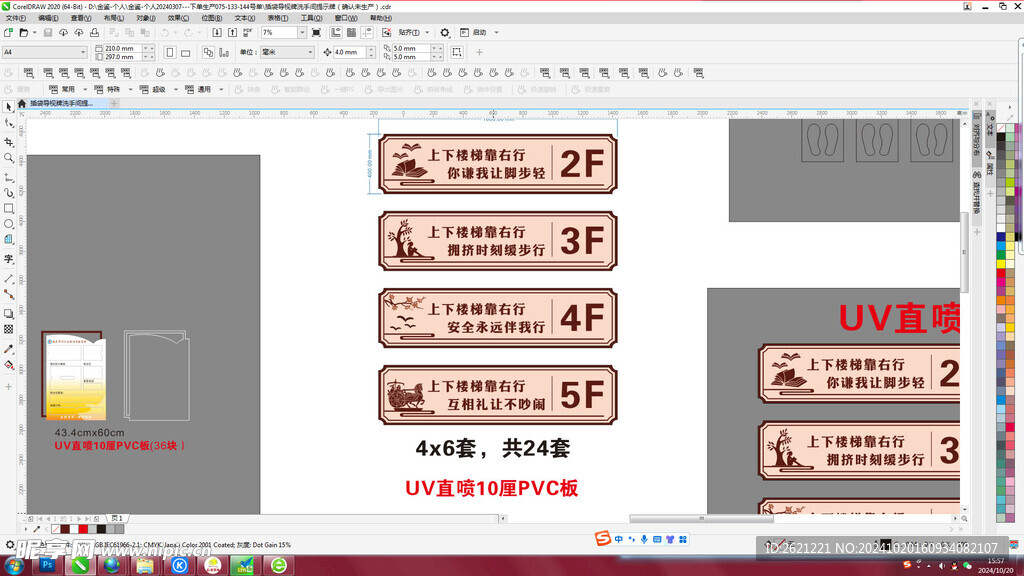Select the Color Eyedropper tool
This screenshot has height=576, width=1024.
(8, 349)
